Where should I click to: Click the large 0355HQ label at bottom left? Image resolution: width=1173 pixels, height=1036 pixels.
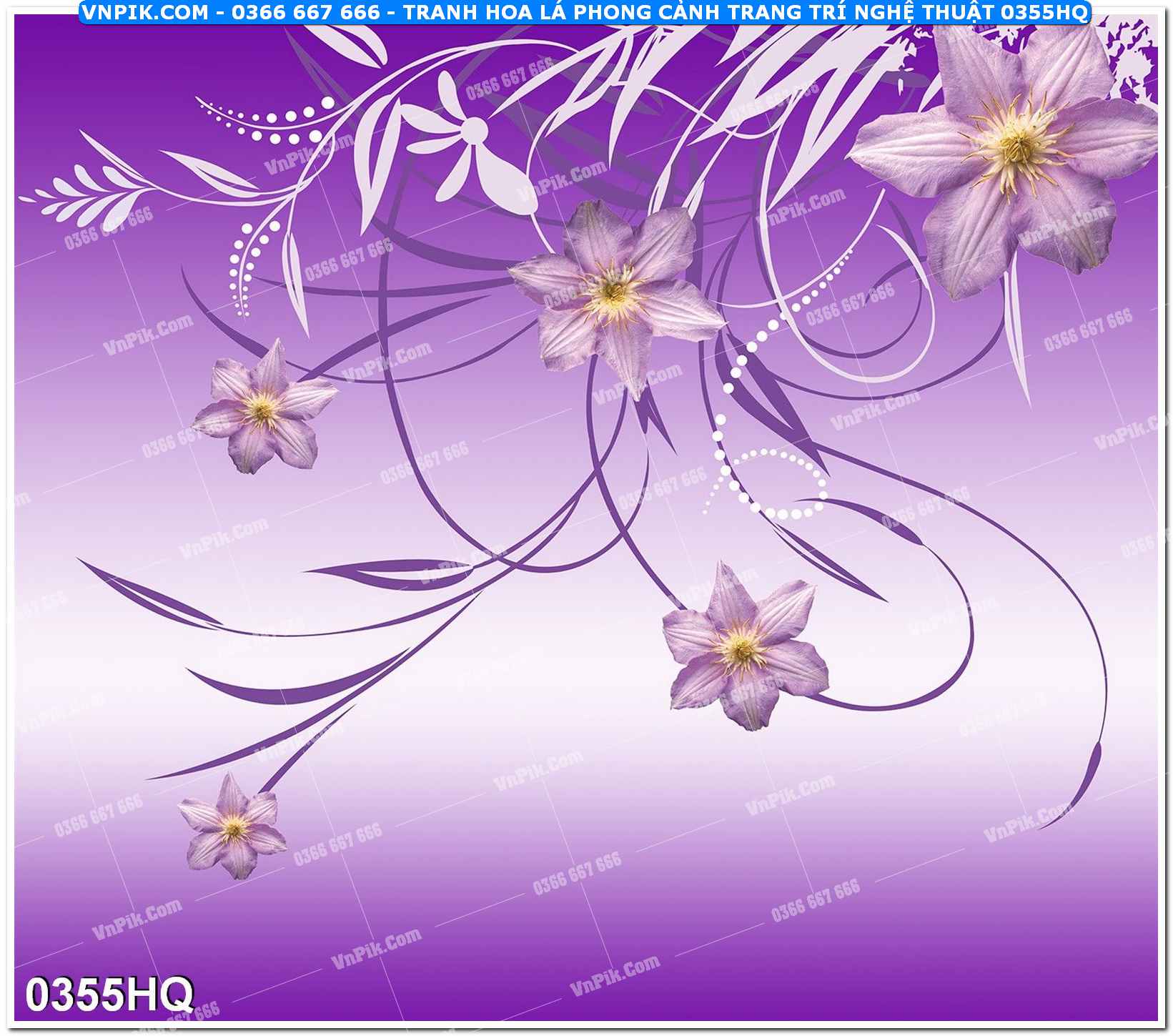coord(109,994)
